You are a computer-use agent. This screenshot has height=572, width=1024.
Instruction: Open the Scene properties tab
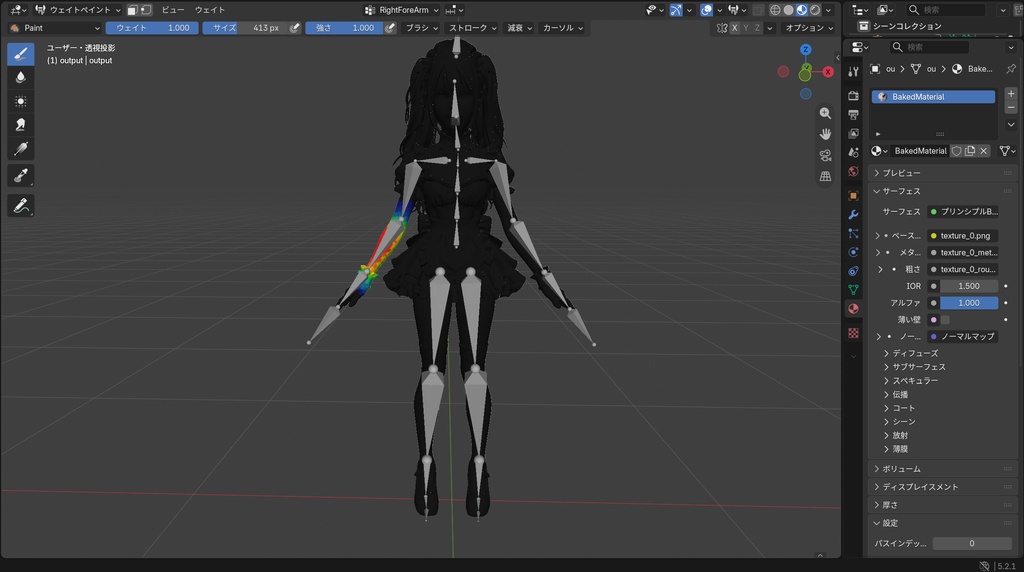(853, 152)
